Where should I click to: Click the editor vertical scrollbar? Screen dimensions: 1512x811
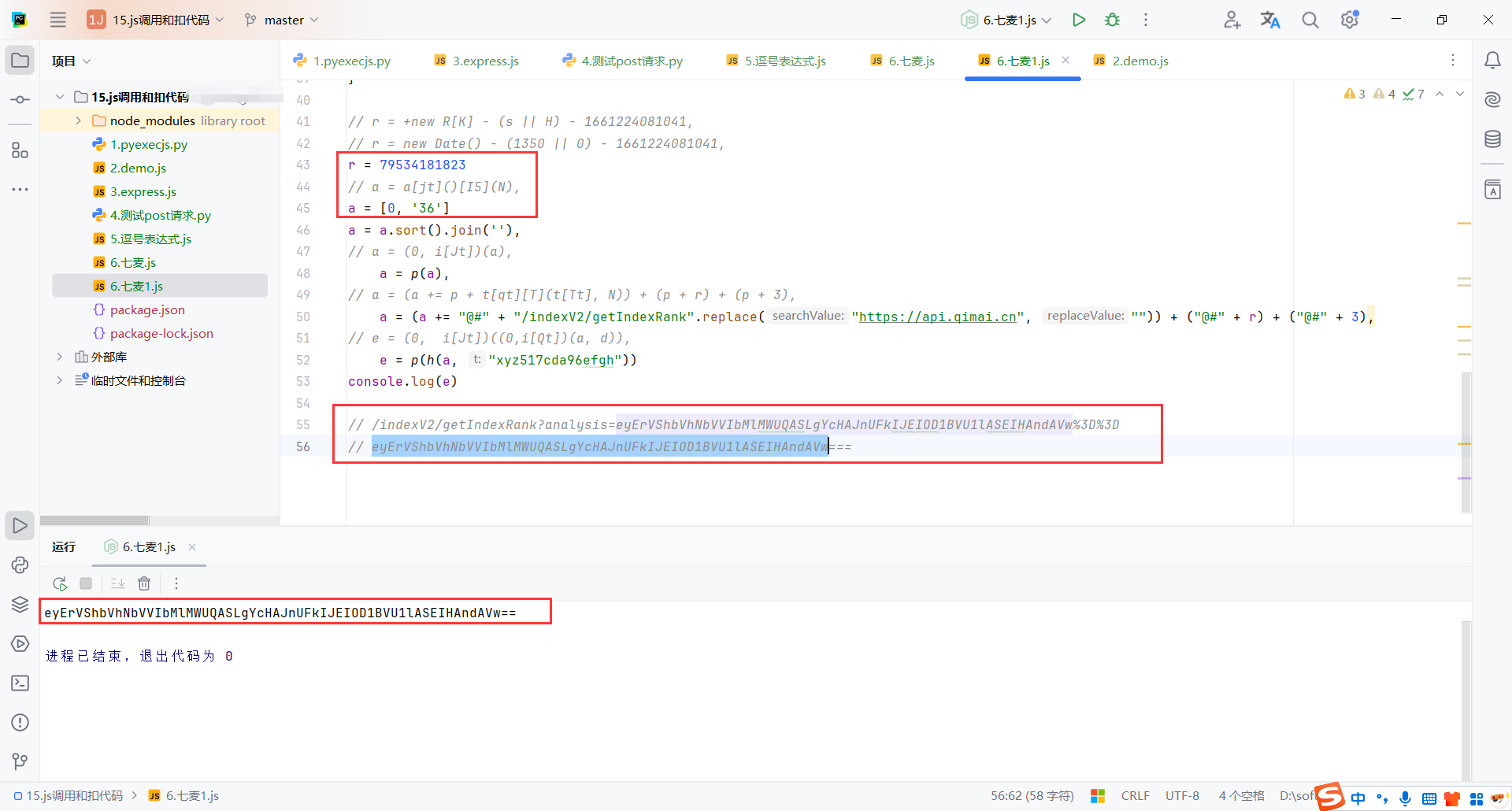1466,443
